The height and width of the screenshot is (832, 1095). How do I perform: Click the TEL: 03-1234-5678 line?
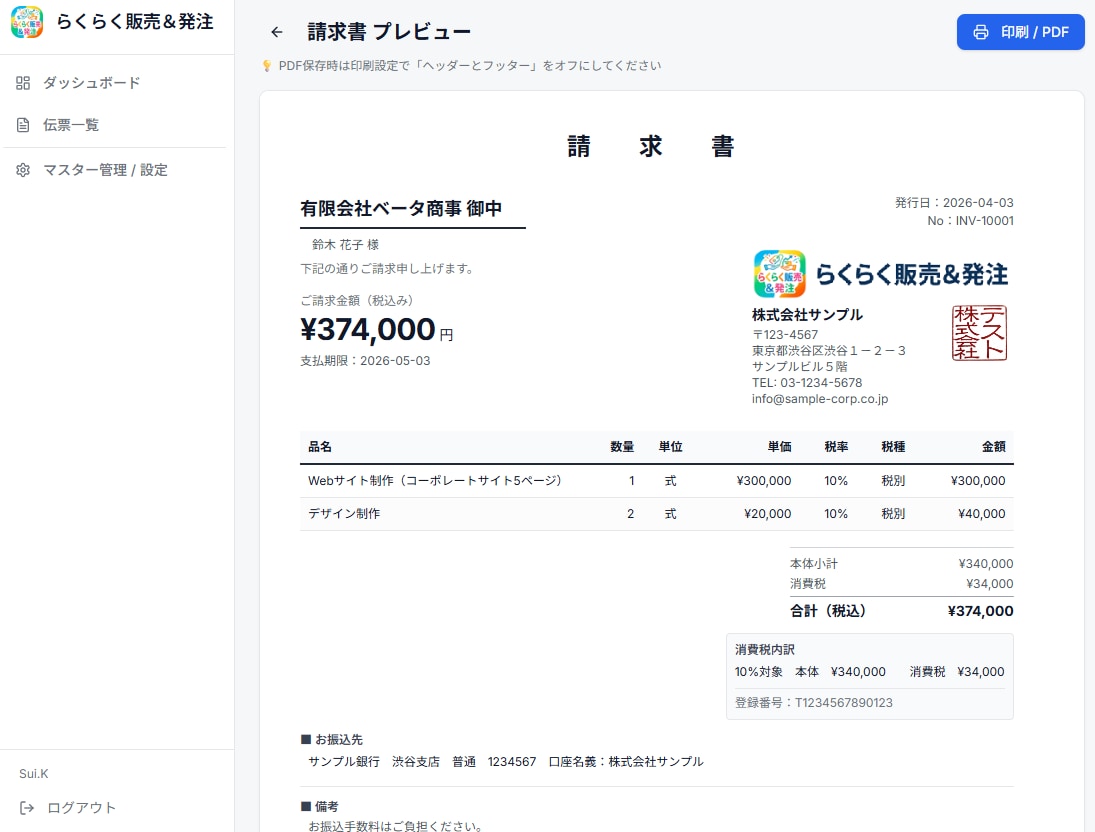807,383
